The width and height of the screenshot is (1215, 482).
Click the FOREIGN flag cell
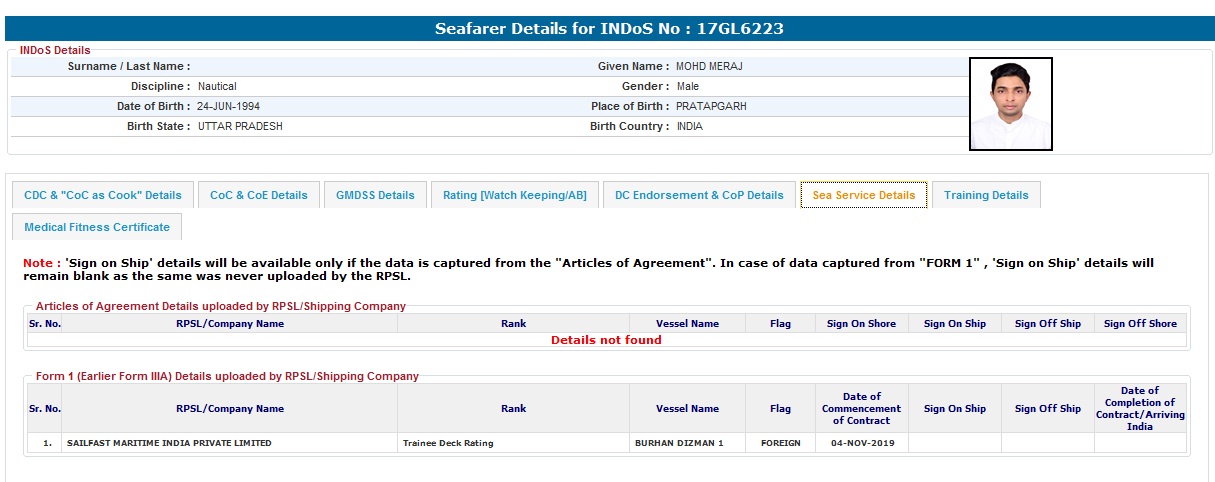pyautogui.click(x=780, y=443)
